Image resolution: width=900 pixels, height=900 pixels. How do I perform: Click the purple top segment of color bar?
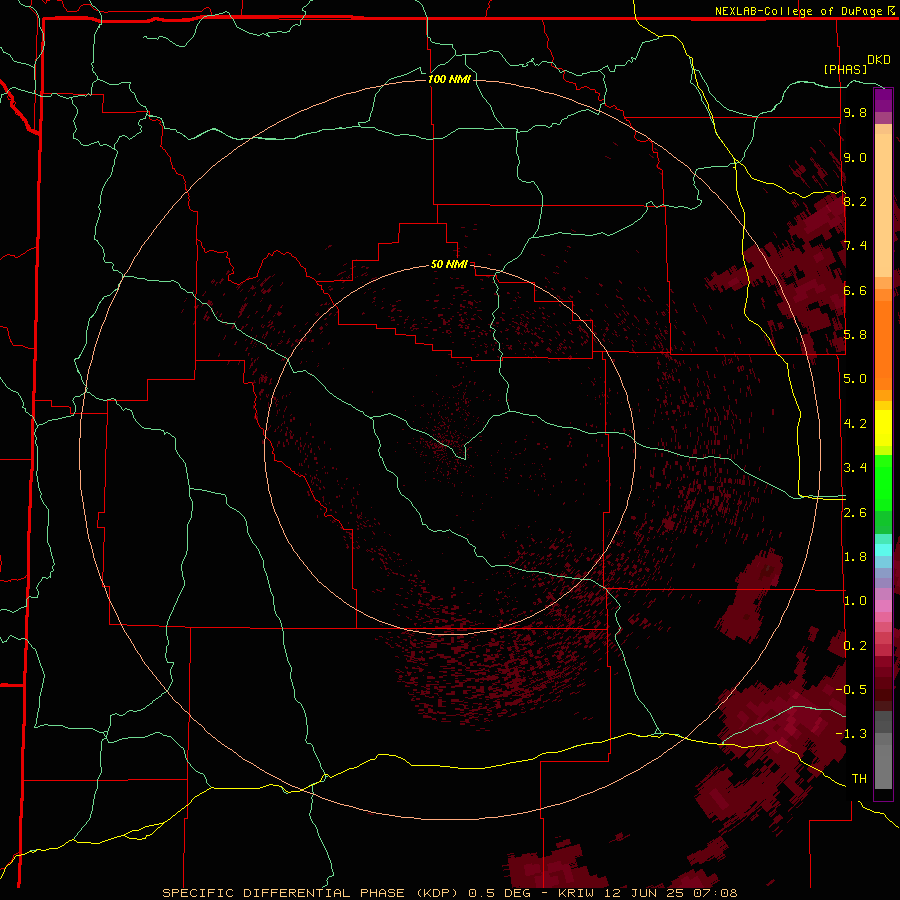pos(883,100)
